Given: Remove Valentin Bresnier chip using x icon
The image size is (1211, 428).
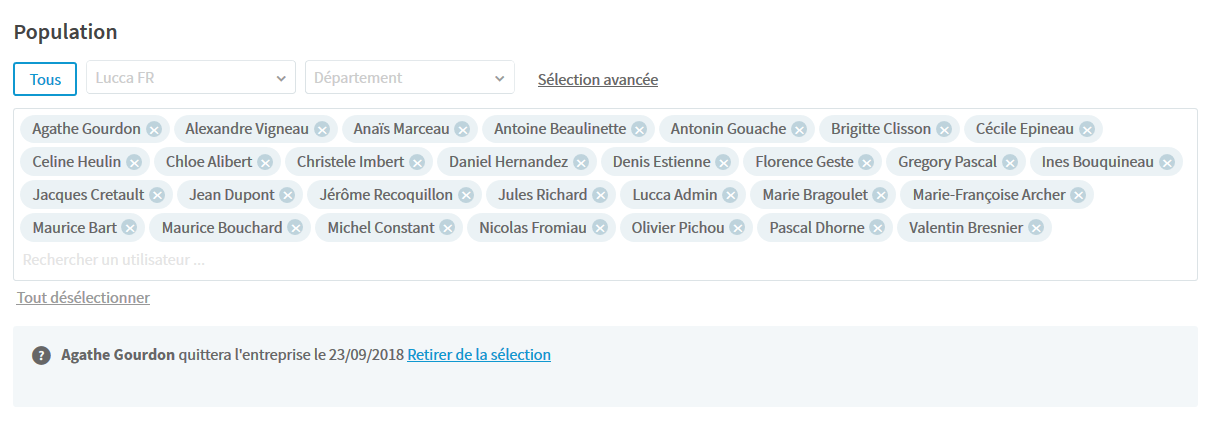Looking at the screenshot, I should (1035, 228).
